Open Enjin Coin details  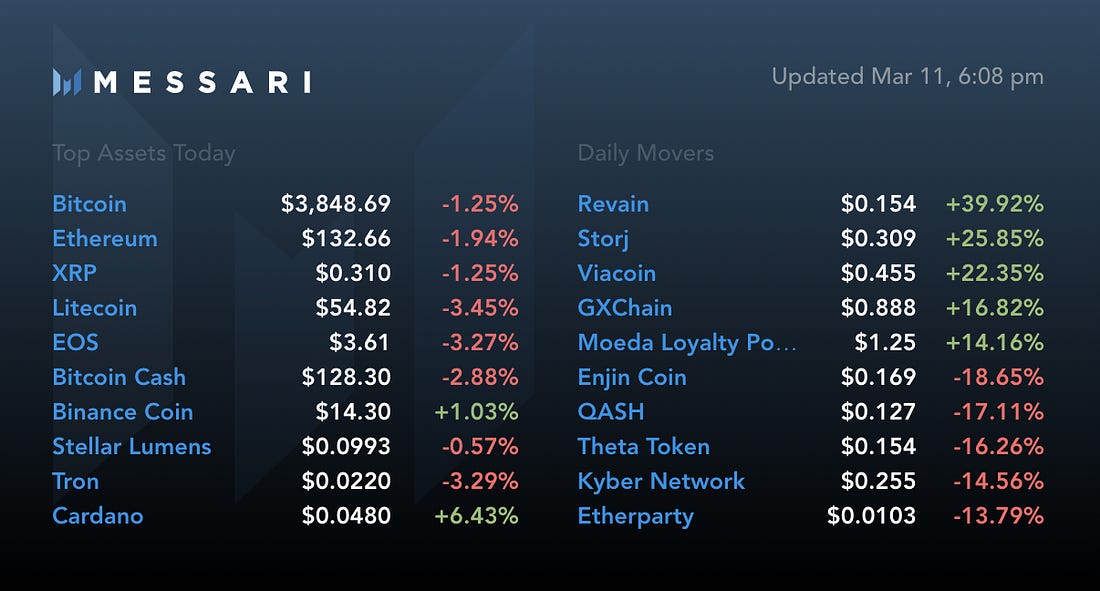pyautogui.click(x=632, y=377)
